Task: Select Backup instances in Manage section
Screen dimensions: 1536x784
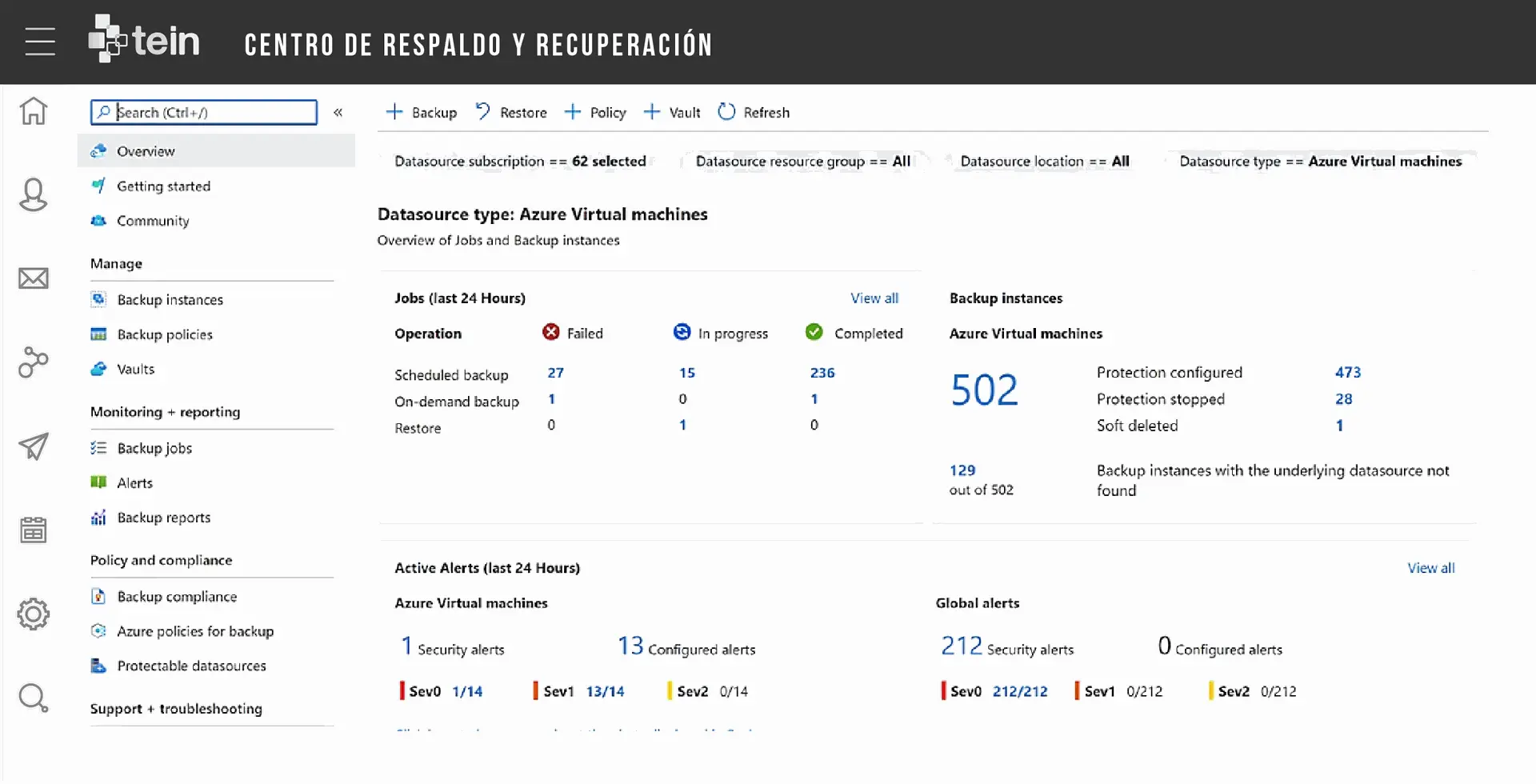Action: coord(170,300)
